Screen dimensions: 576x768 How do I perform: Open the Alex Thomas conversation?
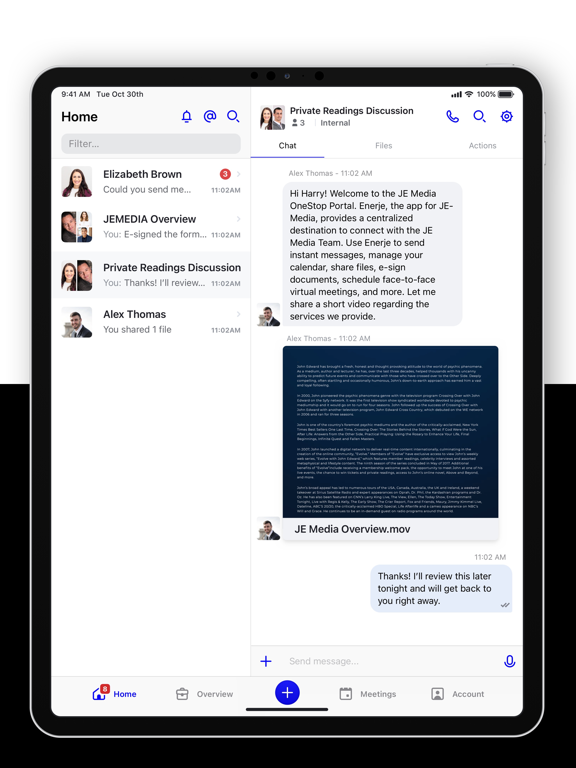pos(151,322)
